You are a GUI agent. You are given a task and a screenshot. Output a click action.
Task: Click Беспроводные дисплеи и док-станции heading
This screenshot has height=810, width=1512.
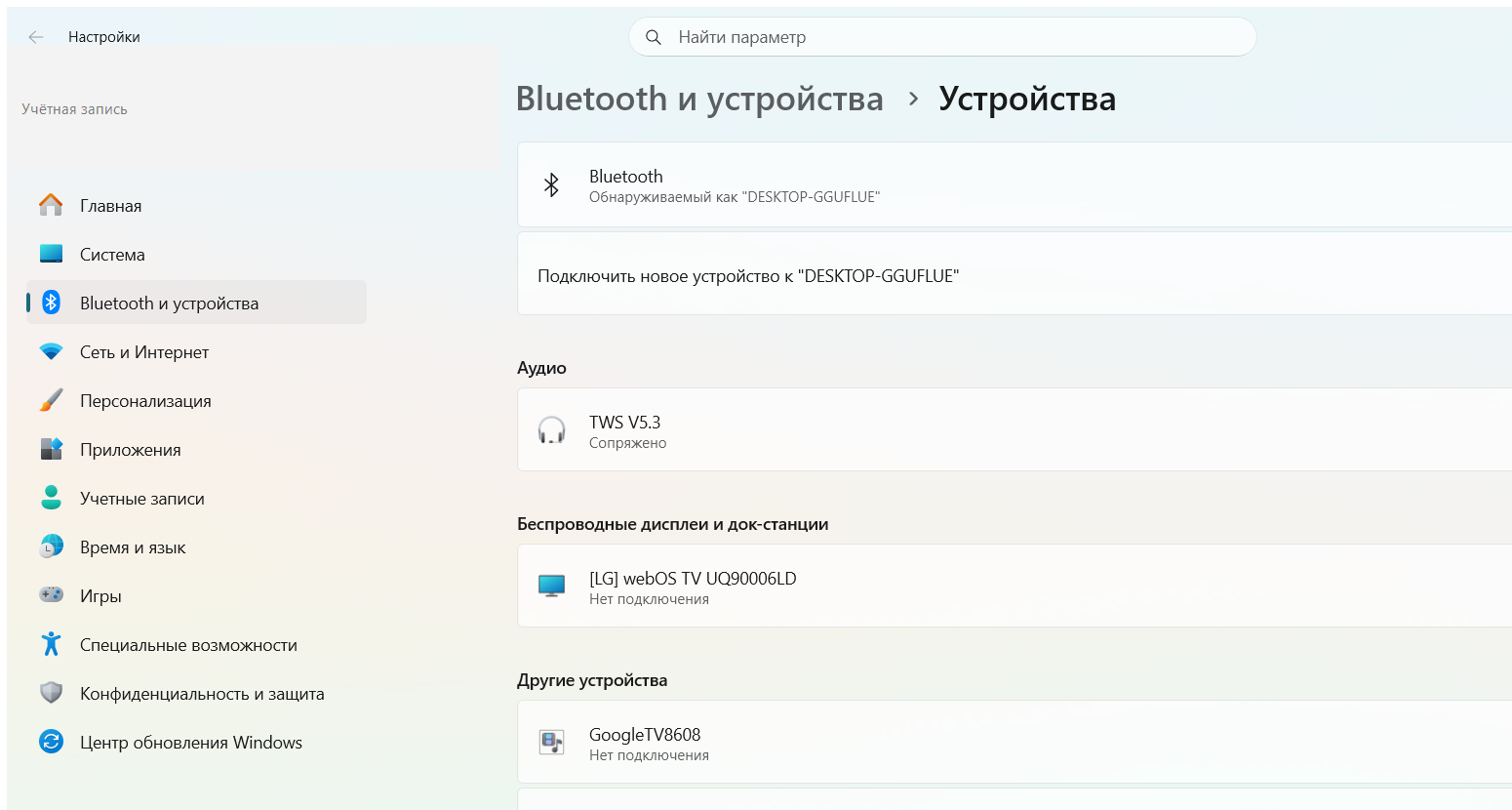(x=672, y=524)
